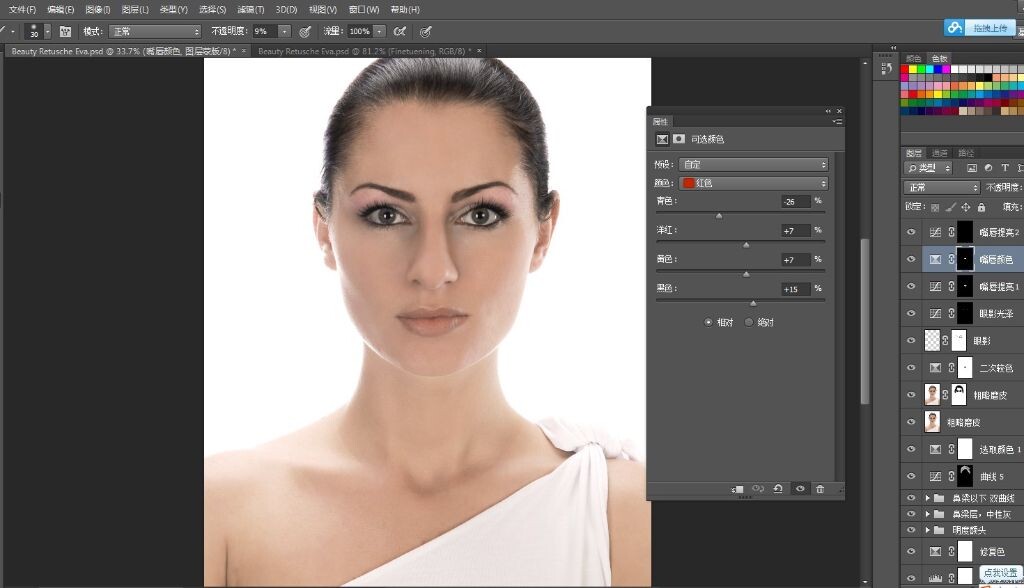The image size is (1024, 588).
Task: Select the 相对 radio button
Action: (x=708, y=322)
